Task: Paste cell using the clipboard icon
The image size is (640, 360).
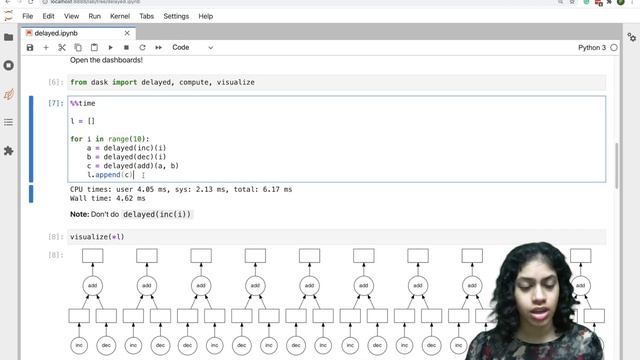Action: pyautogui.click(x=94, y=48)
